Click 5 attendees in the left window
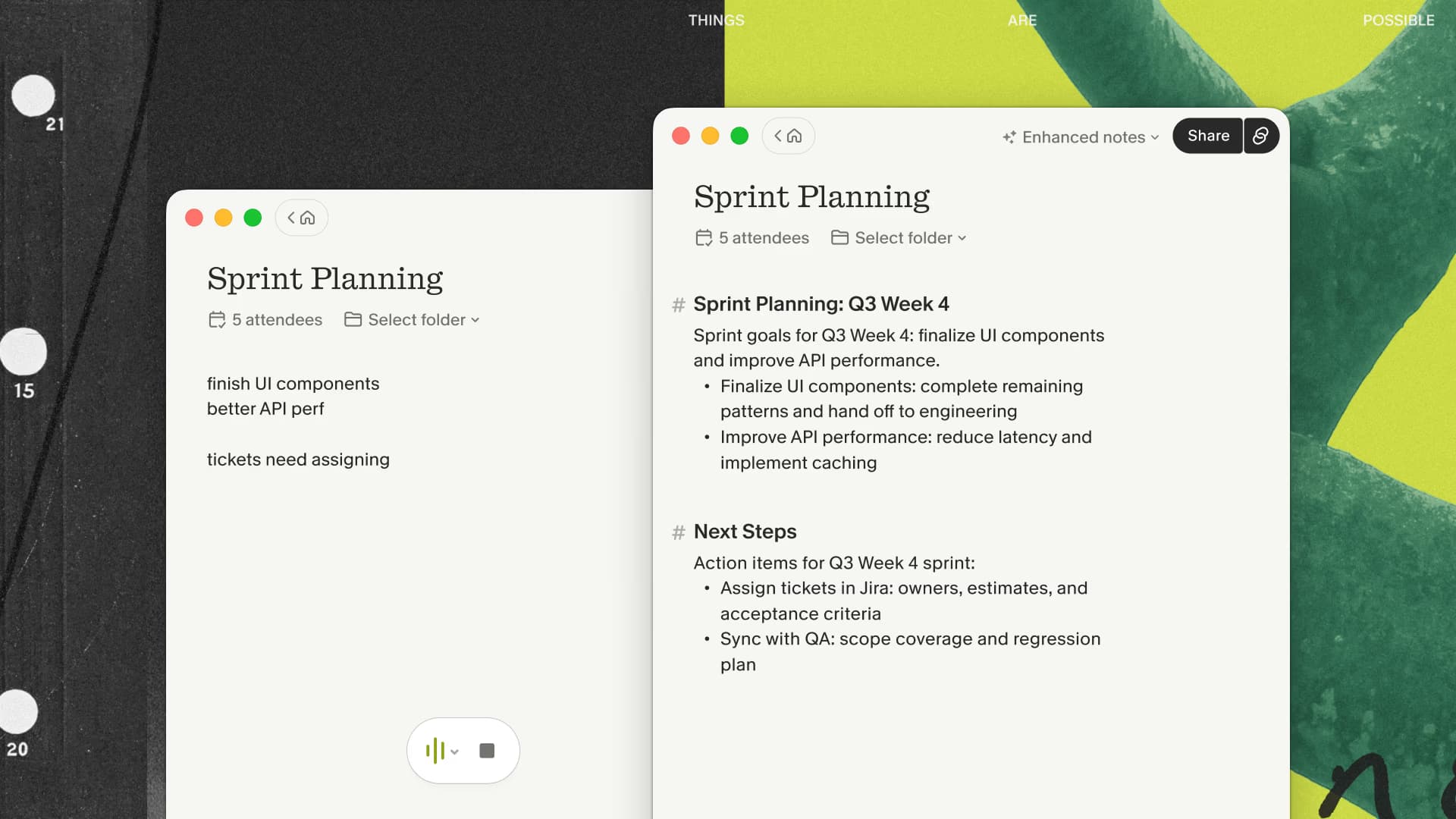 pyautogui.click(x=265, y=320)
